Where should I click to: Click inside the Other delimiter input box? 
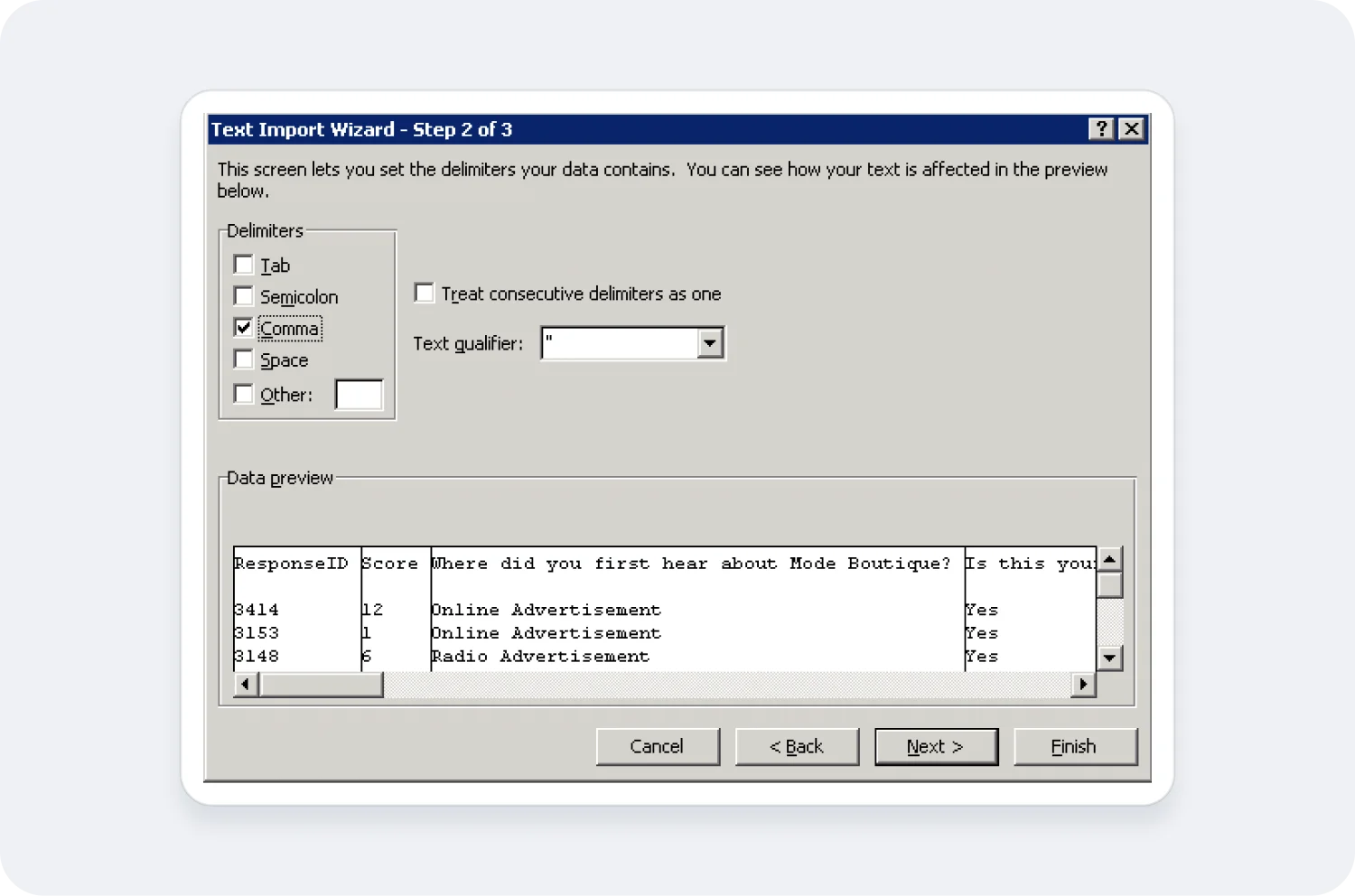click(359, 394)
